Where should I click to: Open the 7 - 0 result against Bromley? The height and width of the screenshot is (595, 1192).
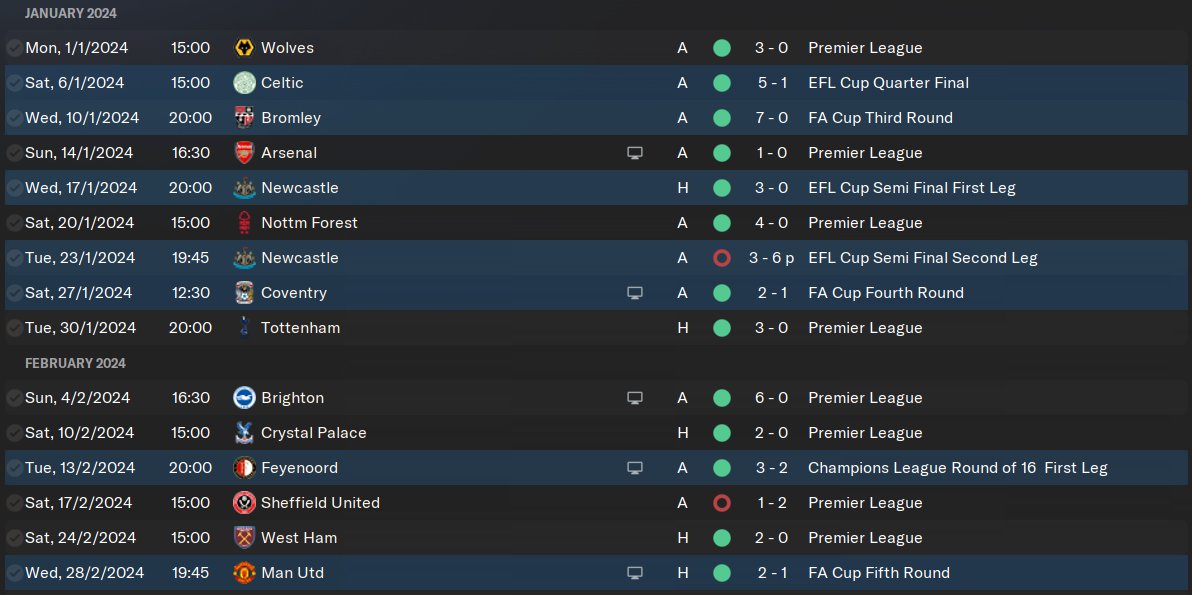pos(771,118)
